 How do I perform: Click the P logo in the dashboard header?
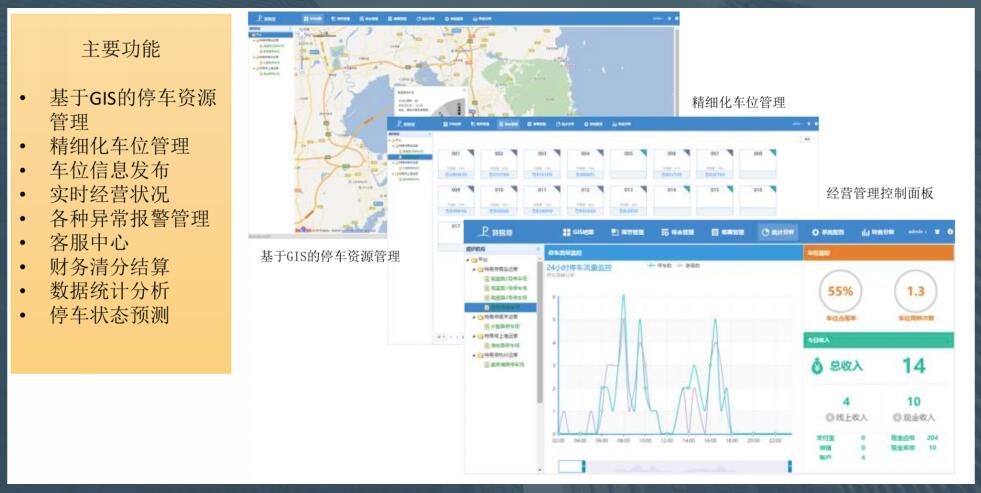coord(483,231)
